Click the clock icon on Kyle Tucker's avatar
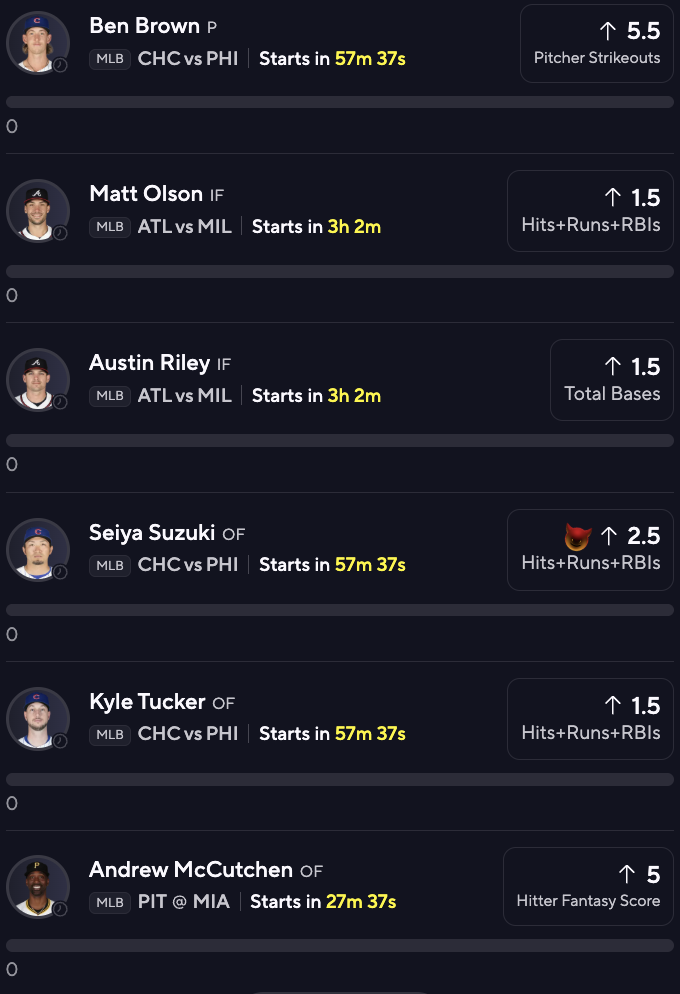The image size is (680, 994). point(60,741)
